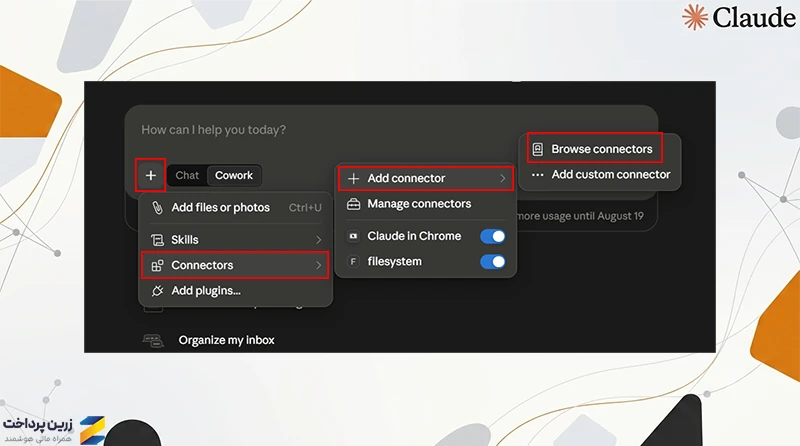
Task: Open the Add connector submenu
Action: (x=426, y=179)
